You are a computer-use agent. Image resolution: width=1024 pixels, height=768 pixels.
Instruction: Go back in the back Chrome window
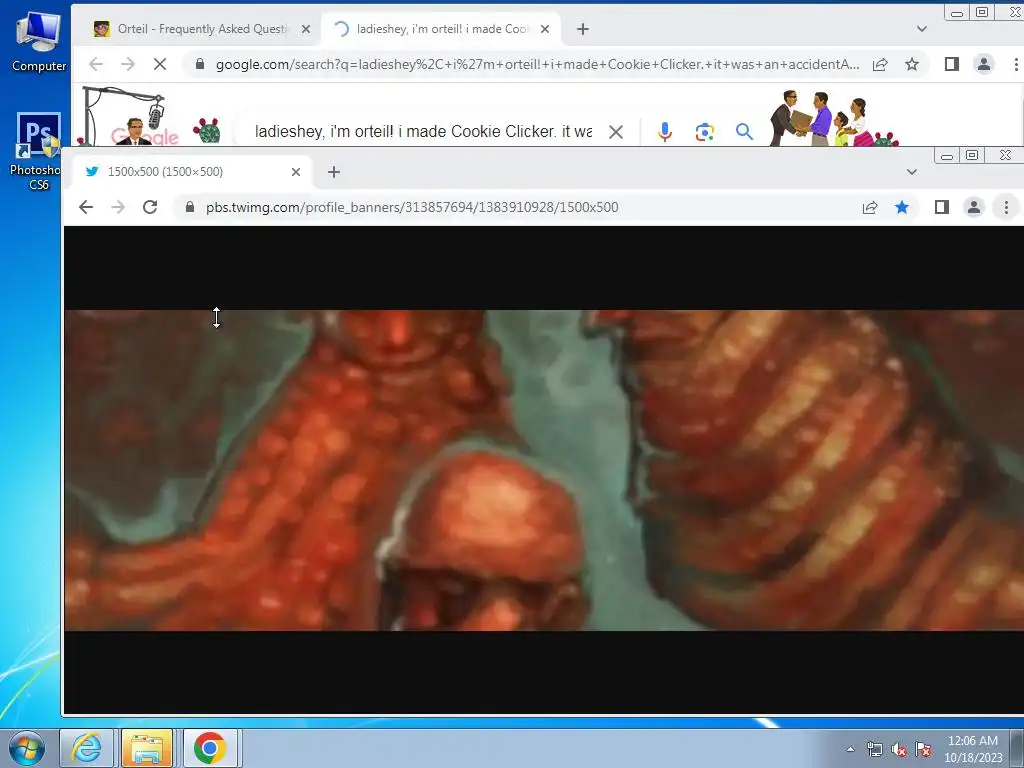point(96,64)
